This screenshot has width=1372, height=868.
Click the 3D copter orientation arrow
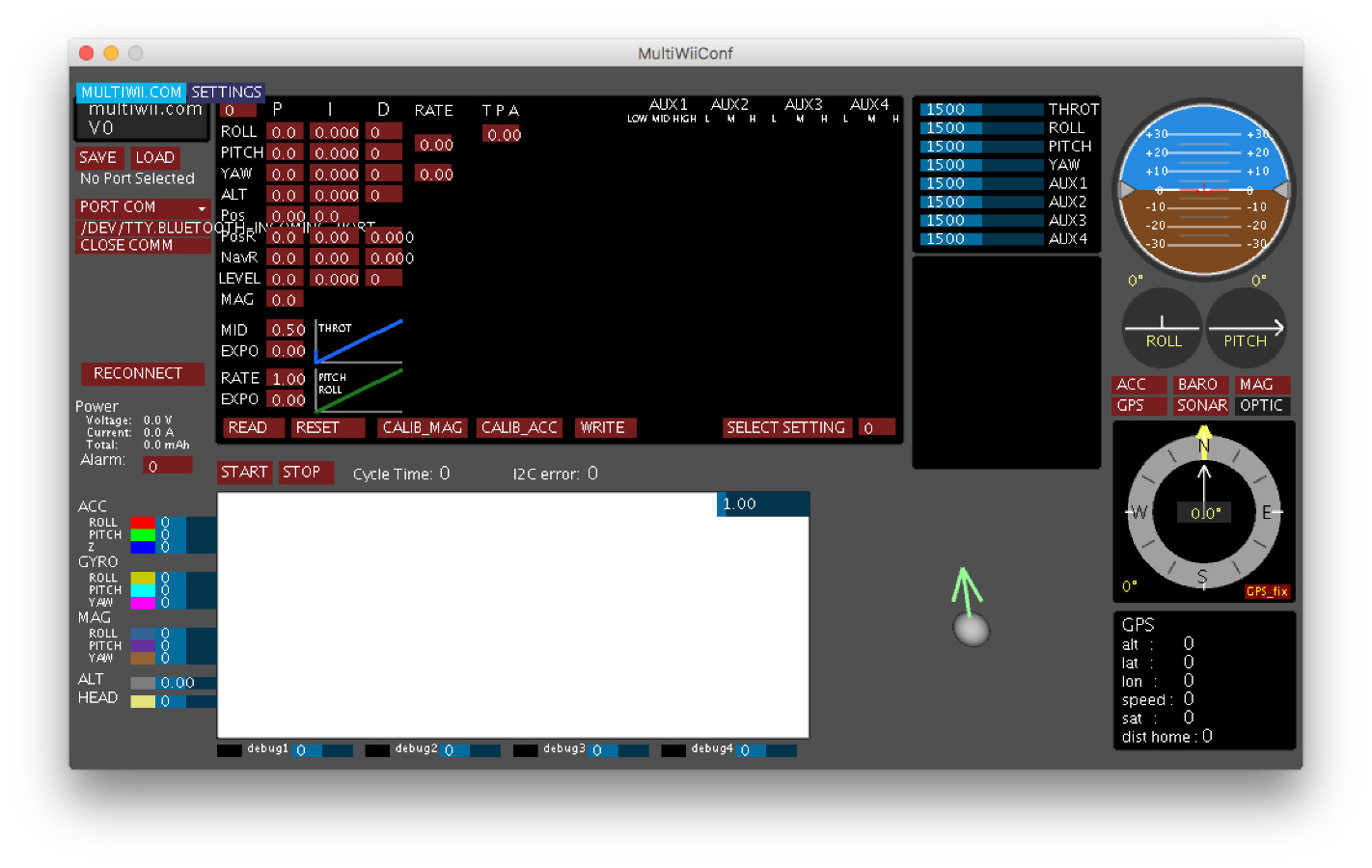click(x=969, y=607)
